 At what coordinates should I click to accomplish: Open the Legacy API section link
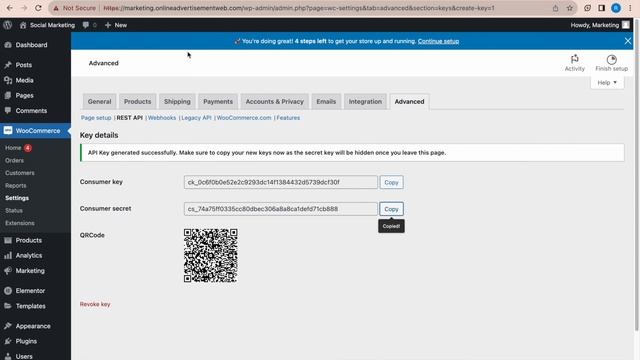(x=196, y=118)
